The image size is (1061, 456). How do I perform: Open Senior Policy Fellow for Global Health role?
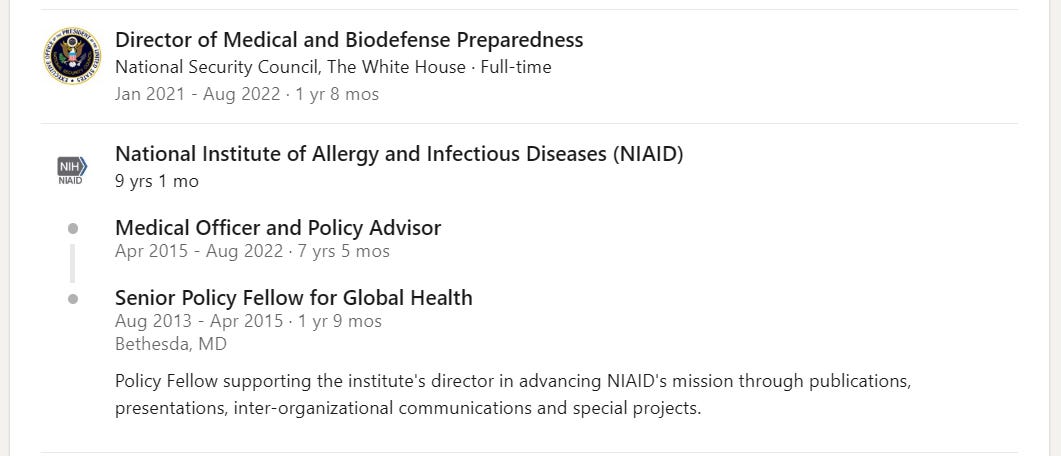(294, 298)
